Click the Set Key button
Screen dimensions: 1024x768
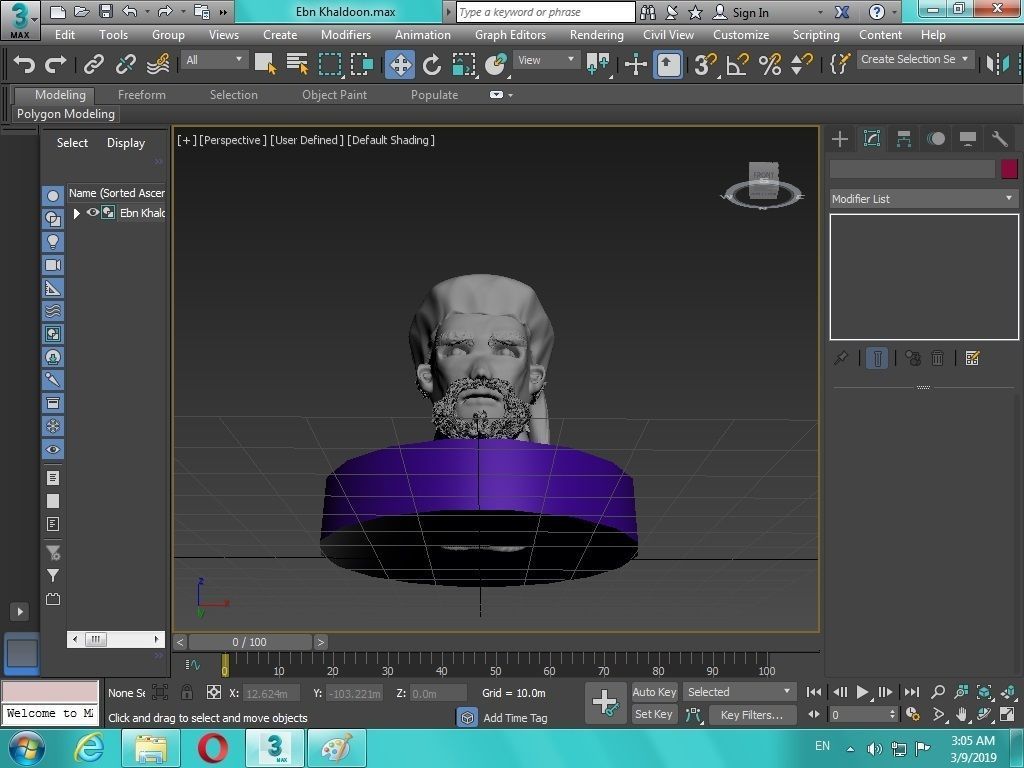[654, 714]
